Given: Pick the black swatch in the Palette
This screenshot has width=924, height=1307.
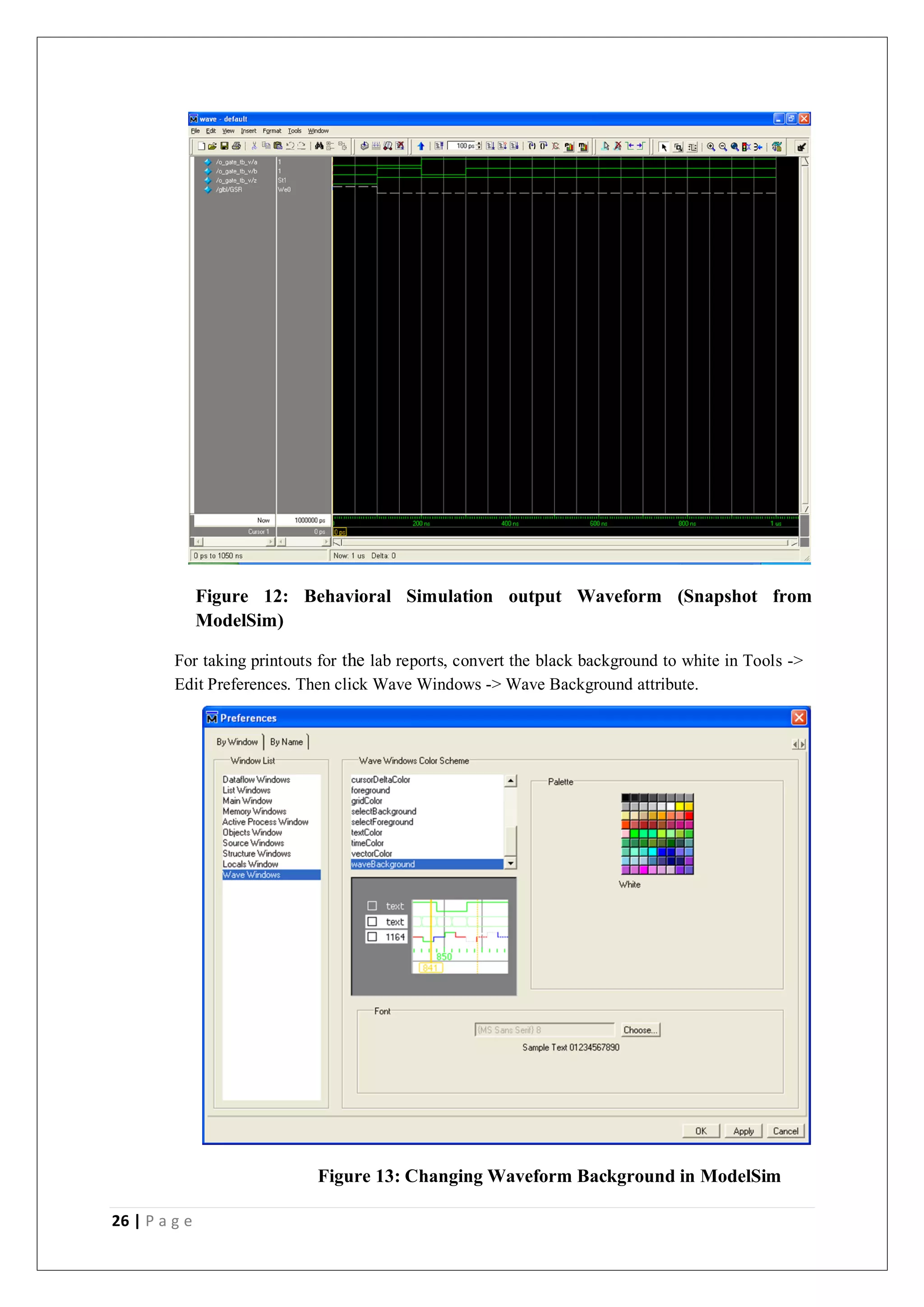Looking at the screenshot, I should point(626,797).
